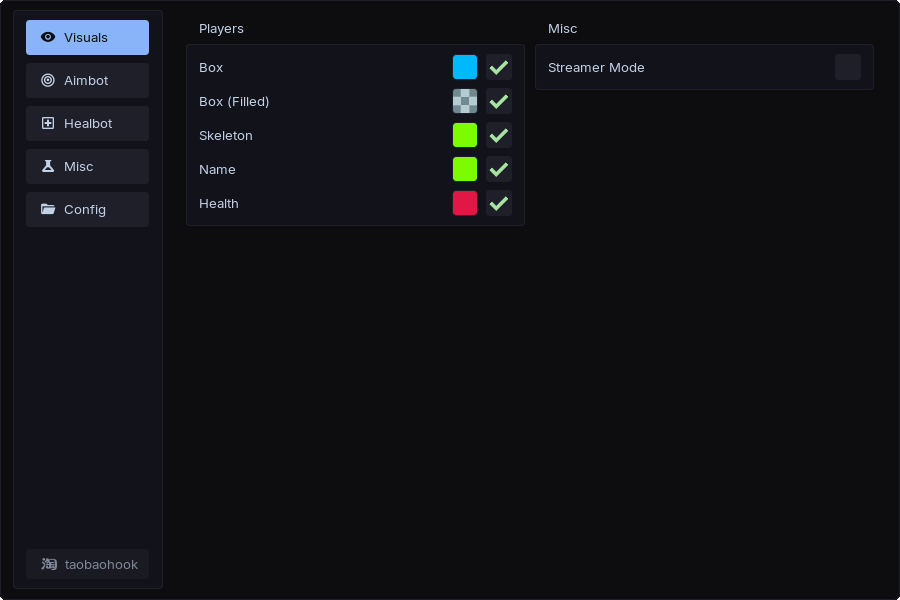Click the logo icon beside taobaohook
The image size is (900, 600).
point(49,564)
